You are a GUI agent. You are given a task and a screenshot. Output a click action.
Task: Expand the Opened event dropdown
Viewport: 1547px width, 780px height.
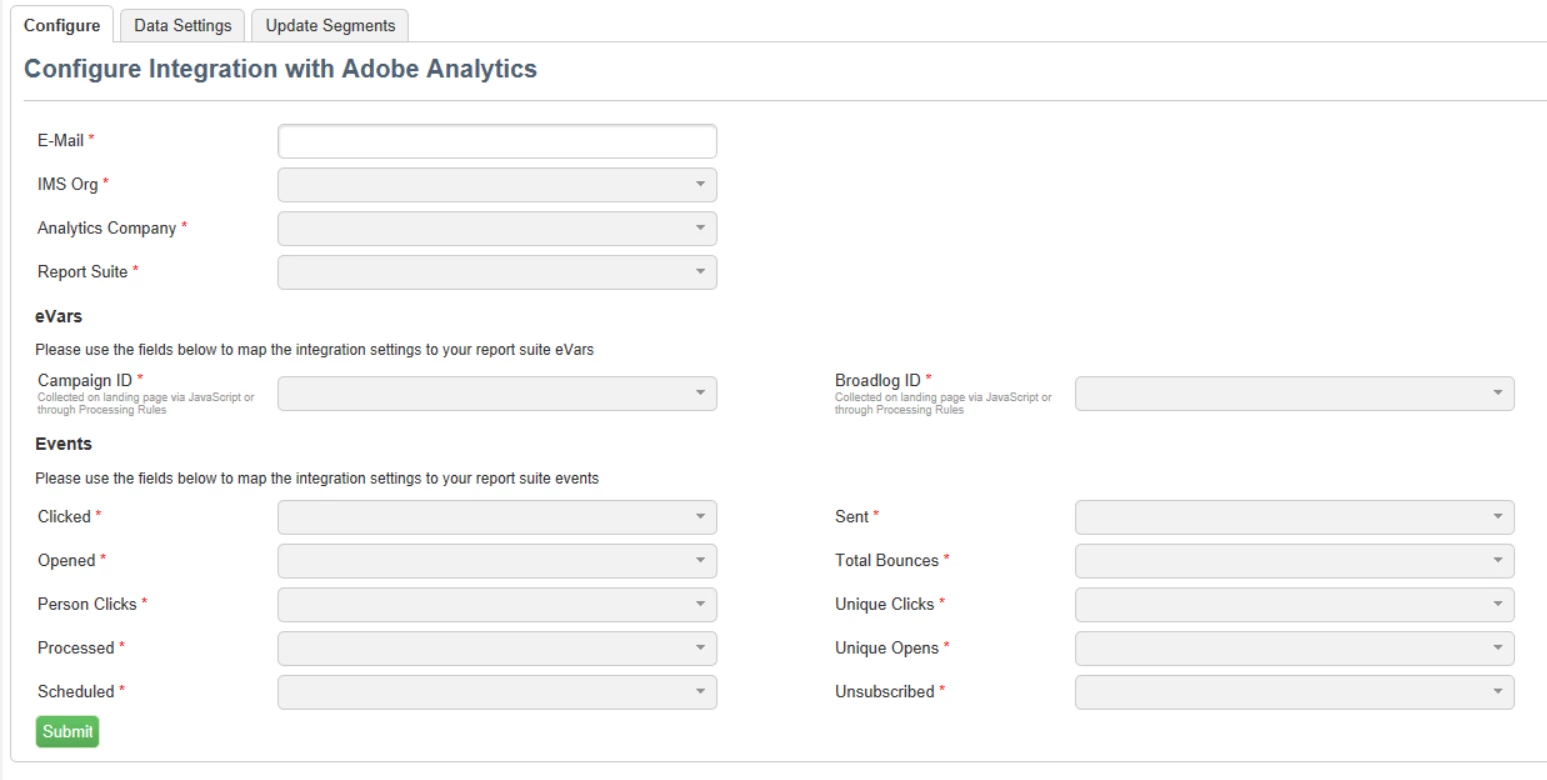pos(497,560)
